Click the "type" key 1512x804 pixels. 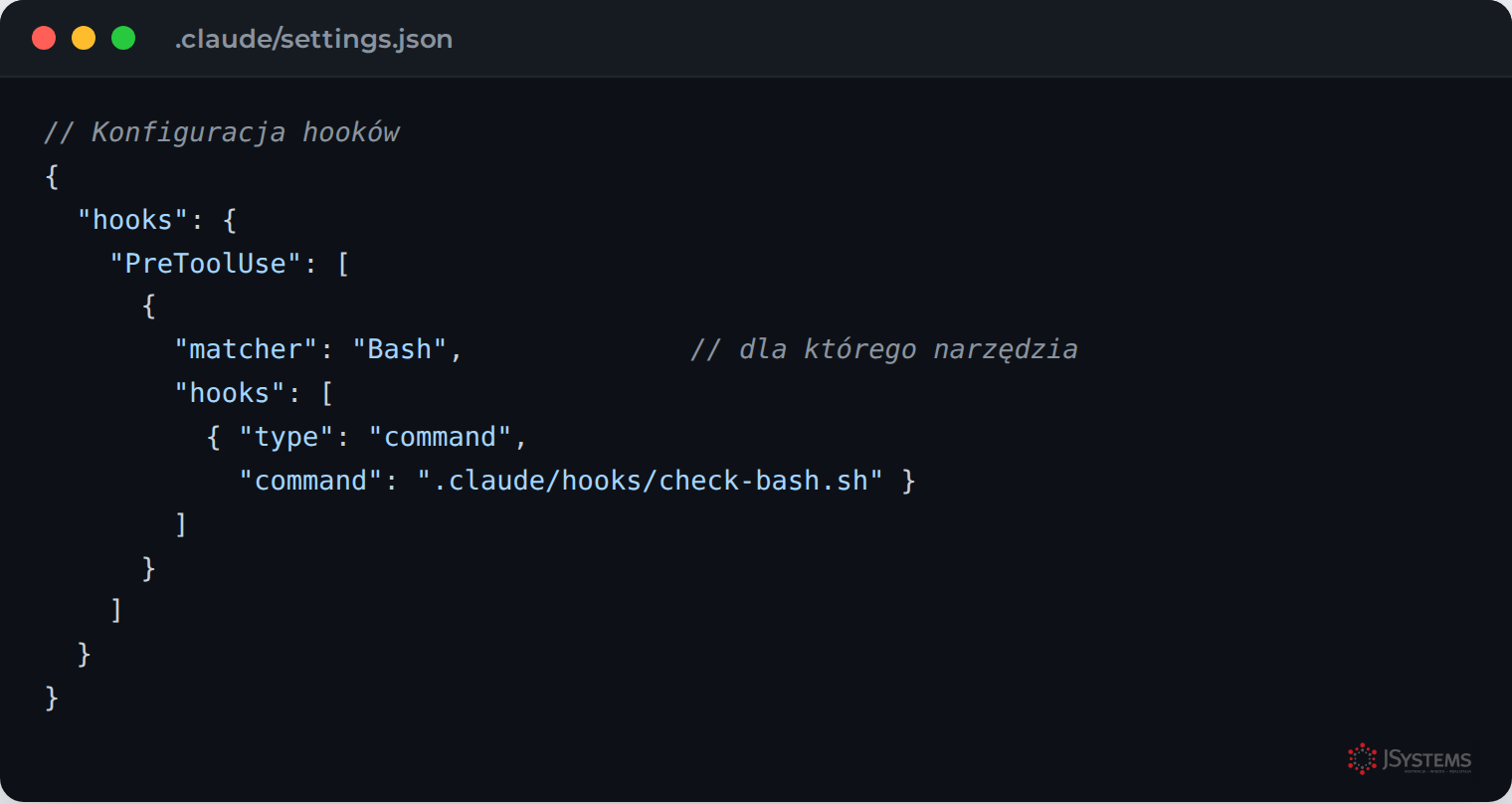pyautogui.click(x=286, y=437)
